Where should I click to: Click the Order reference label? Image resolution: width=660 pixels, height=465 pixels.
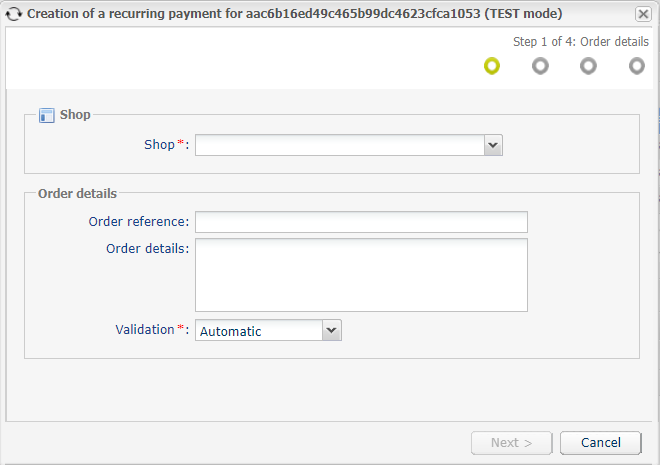(139, 222)
